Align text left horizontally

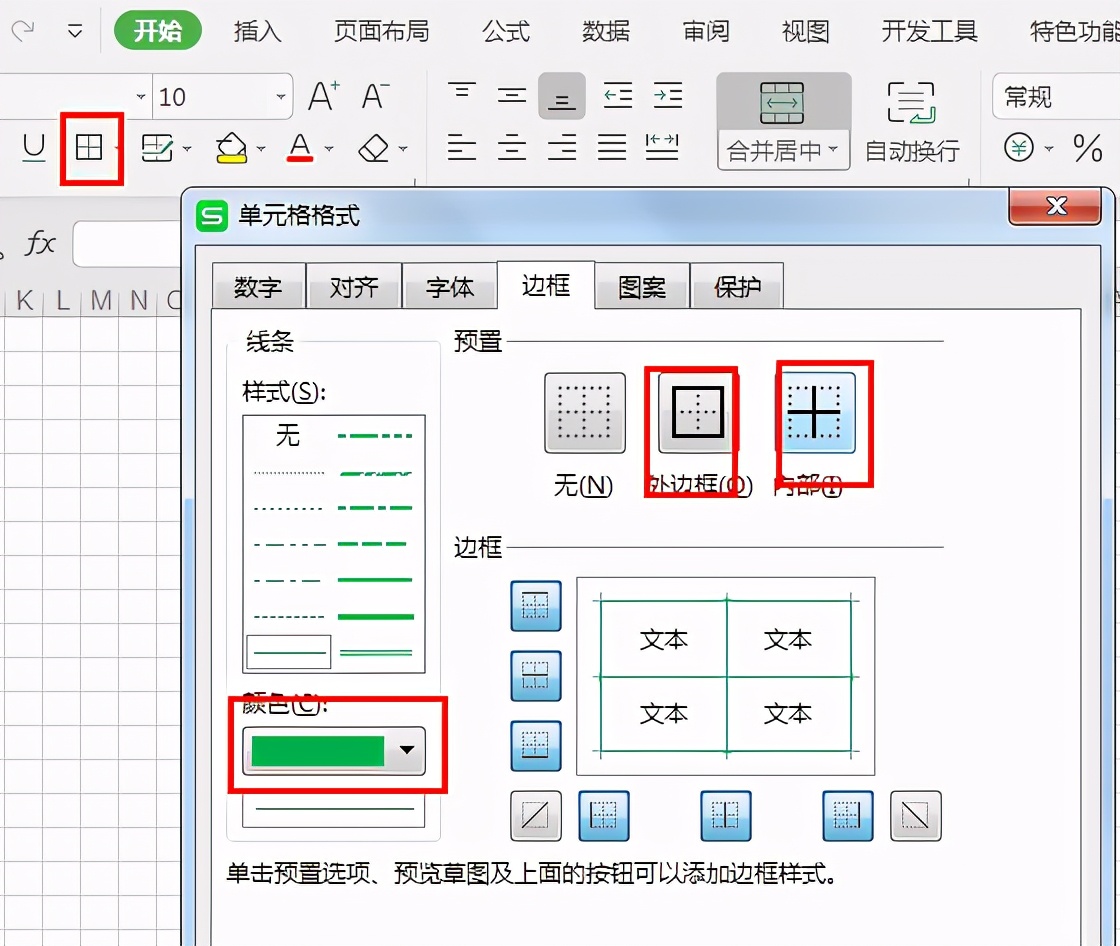point(461,147)
